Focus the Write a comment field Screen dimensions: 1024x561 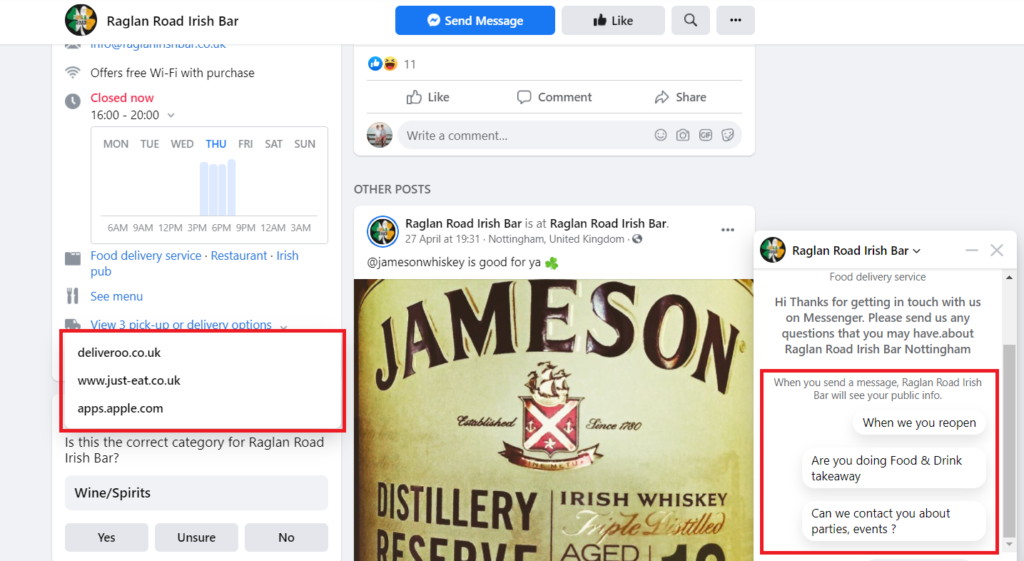point(522,135)
